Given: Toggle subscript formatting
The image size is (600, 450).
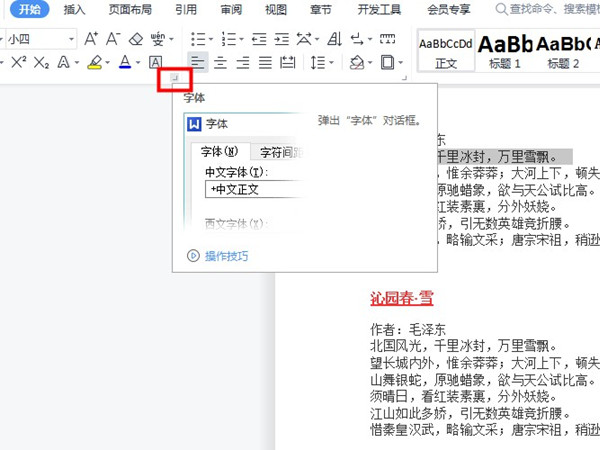Looking at the screenshot, I should 41,63.
